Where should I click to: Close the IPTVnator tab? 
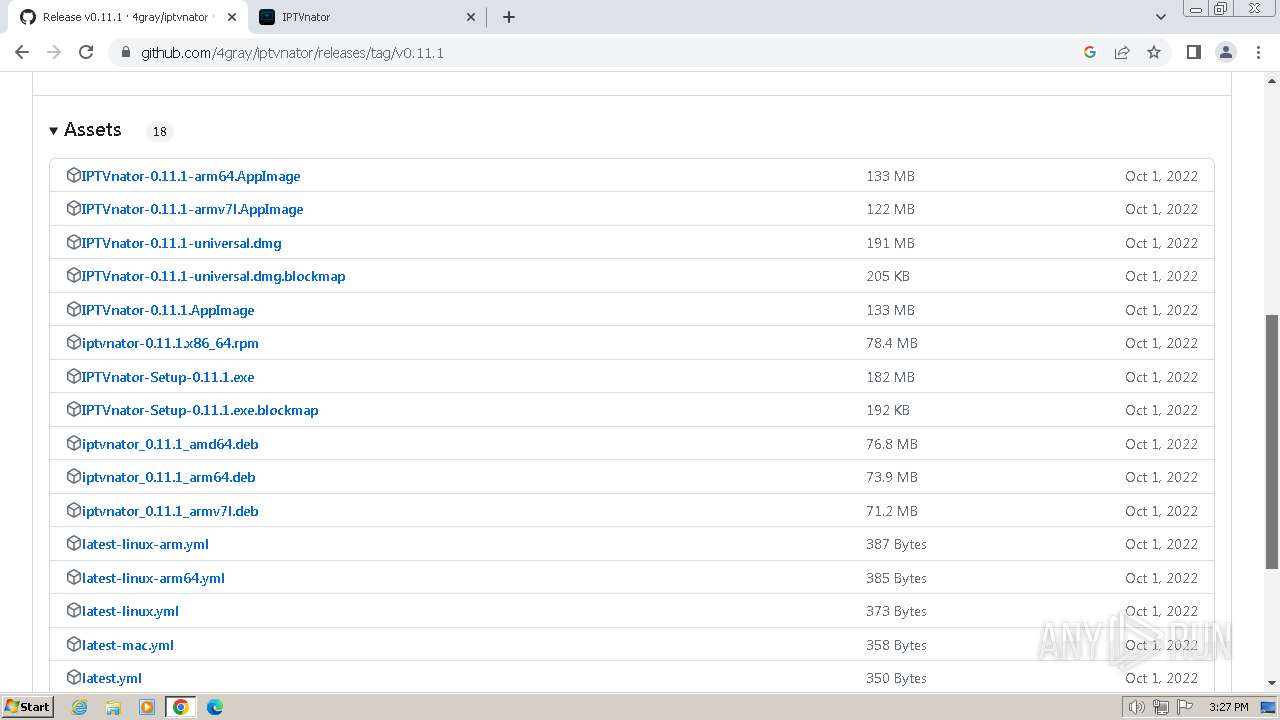pos(471,17)
